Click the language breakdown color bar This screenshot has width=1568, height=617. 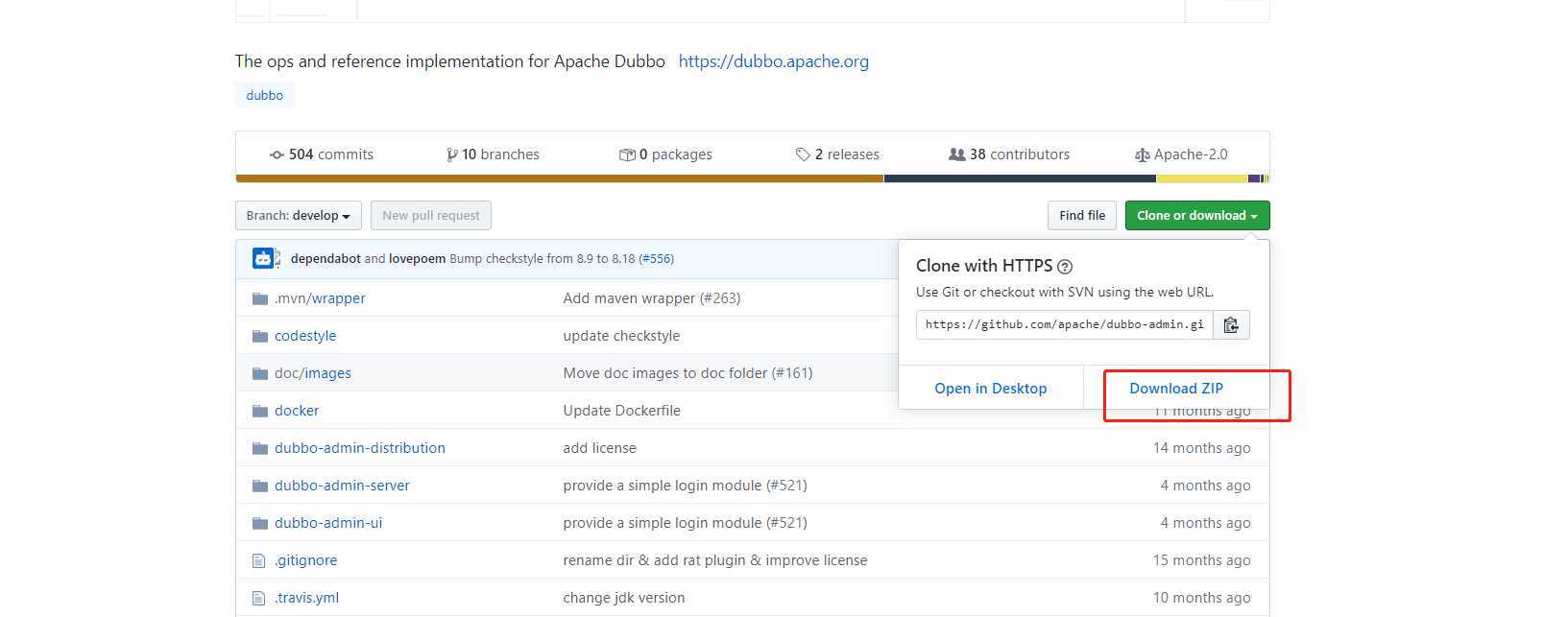coord(752,178)
